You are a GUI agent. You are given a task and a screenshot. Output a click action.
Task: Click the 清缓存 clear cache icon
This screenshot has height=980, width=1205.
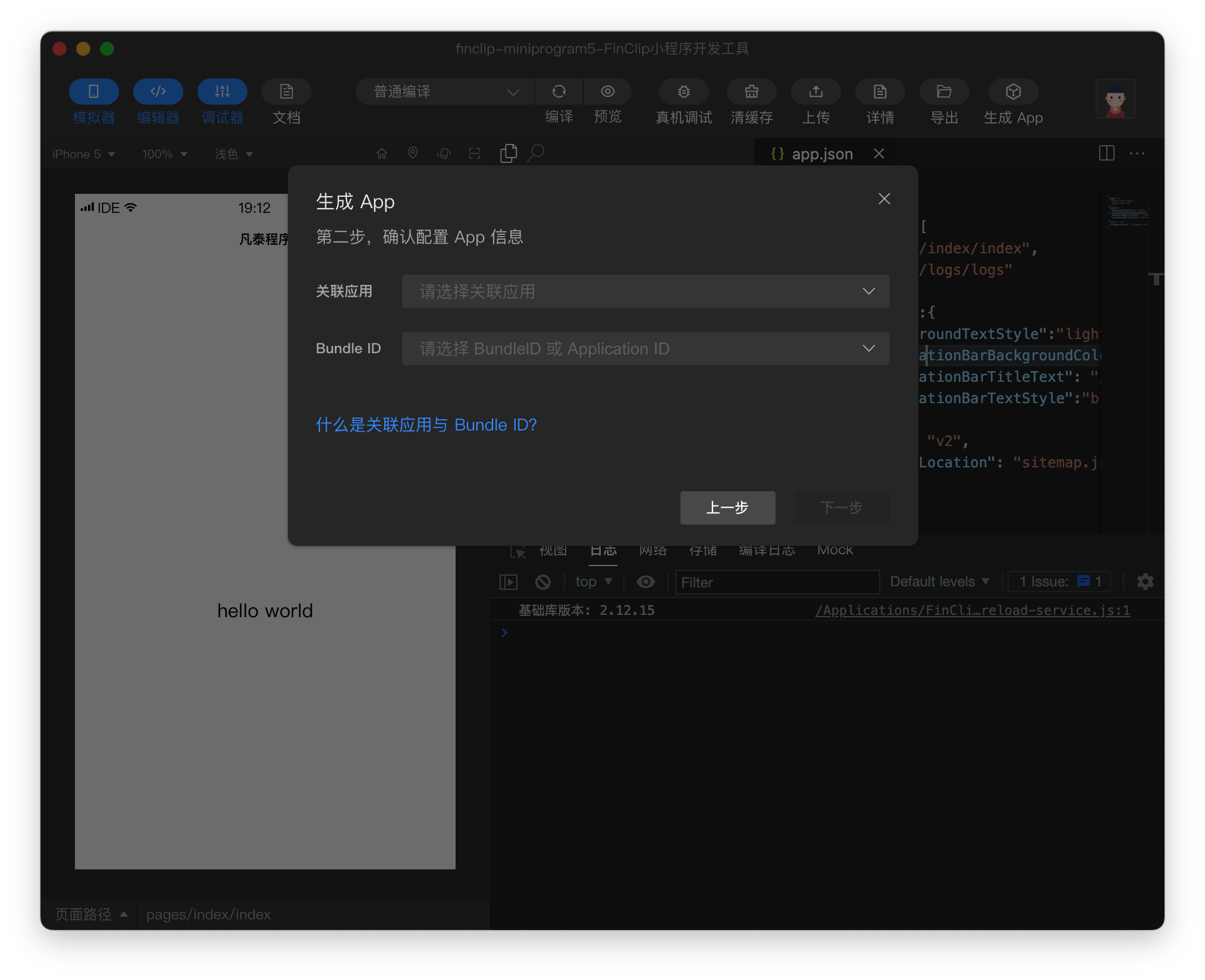click(751, 92)
